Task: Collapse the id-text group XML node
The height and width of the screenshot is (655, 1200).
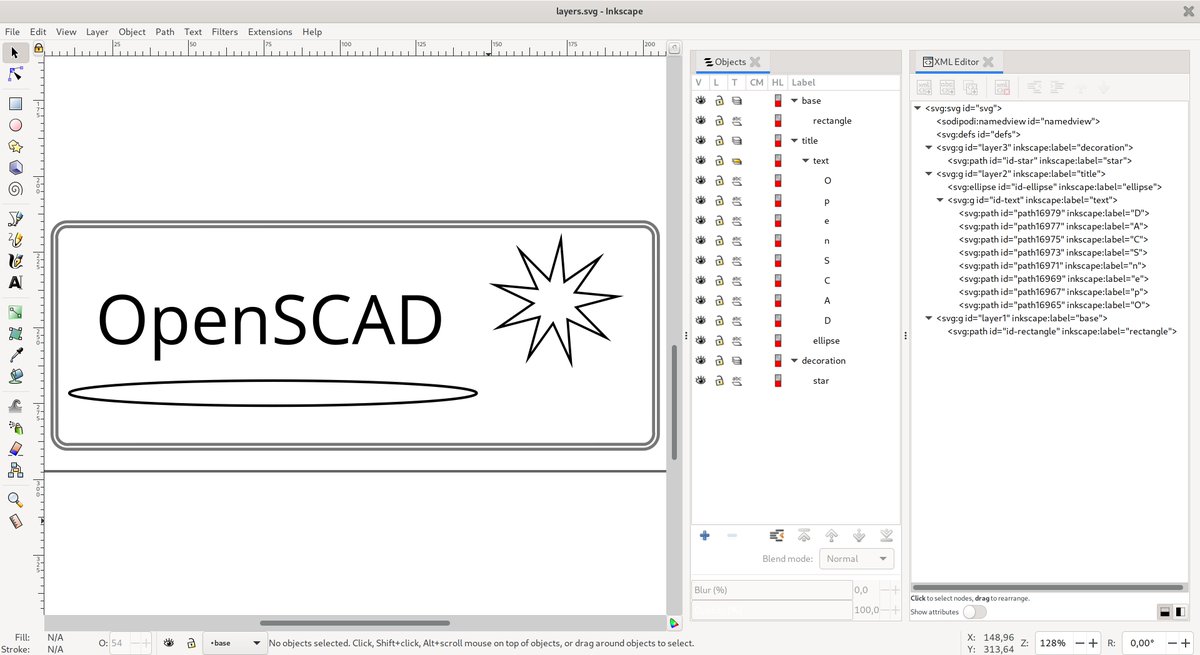Action: point(940,200)
